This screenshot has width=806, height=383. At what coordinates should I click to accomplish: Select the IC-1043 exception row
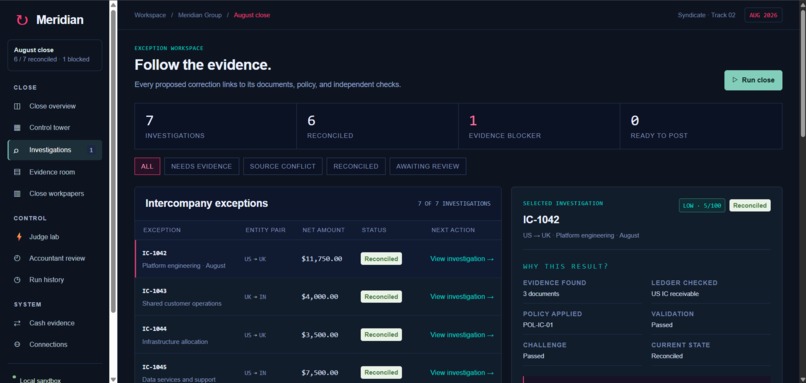click(x=318, y=297)
